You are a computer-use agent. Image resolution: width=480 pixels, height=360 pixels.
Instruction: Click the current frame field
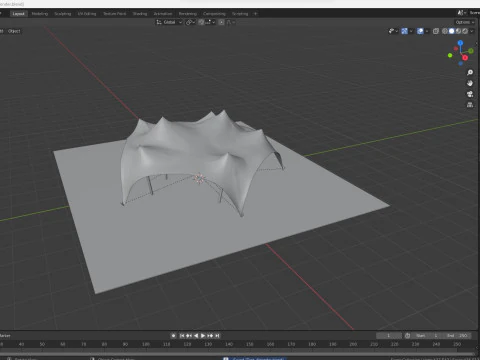pos(389,335)
